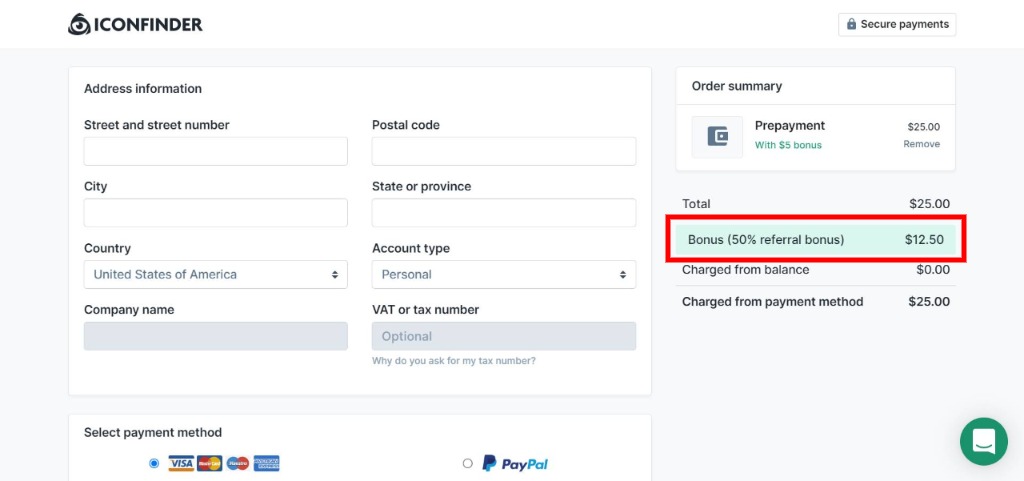Focus the Street and street number field
Viewport: 1024px width, 481px height.
coord(216,151)
